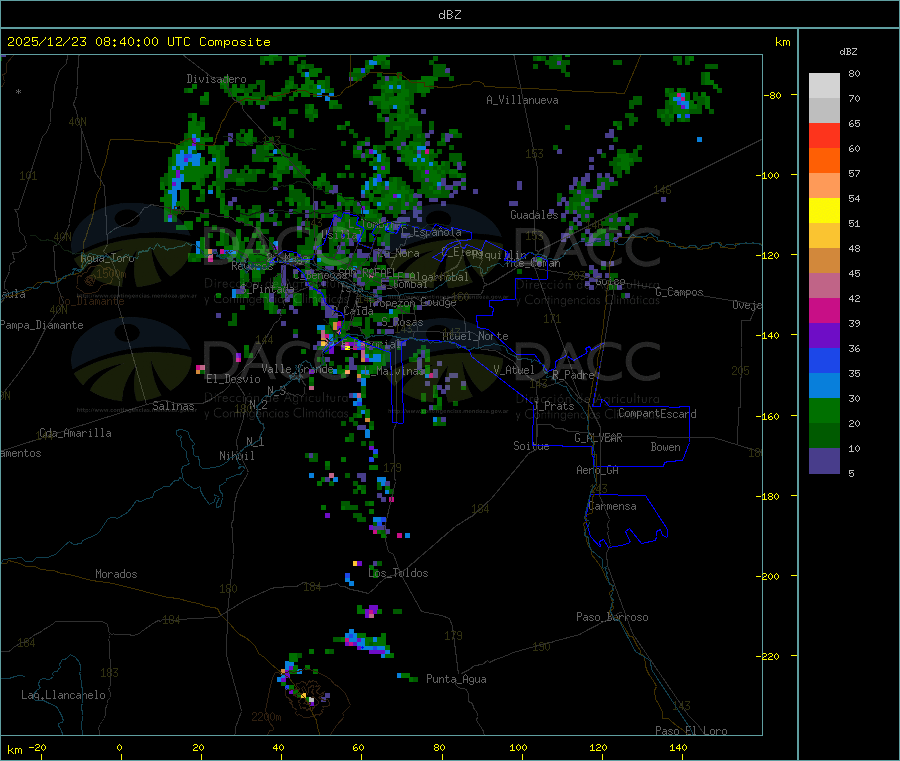Click the Divisadero place label
Screen dimensions: 900x761
(x=216, y=79)
